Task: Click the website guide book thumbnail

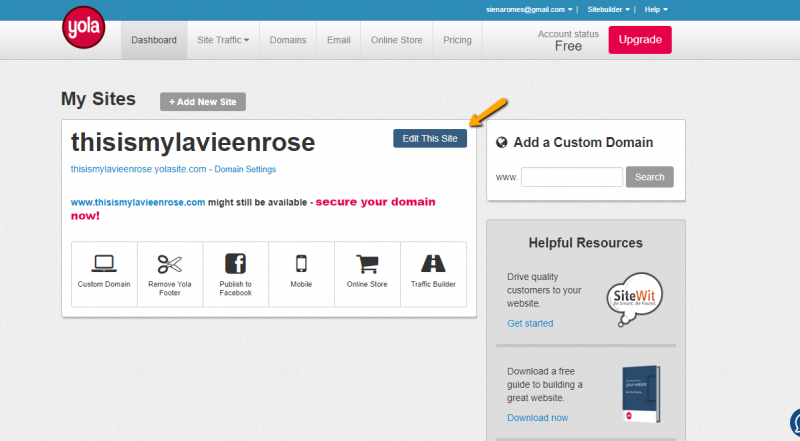Action: tap(640, 391)
